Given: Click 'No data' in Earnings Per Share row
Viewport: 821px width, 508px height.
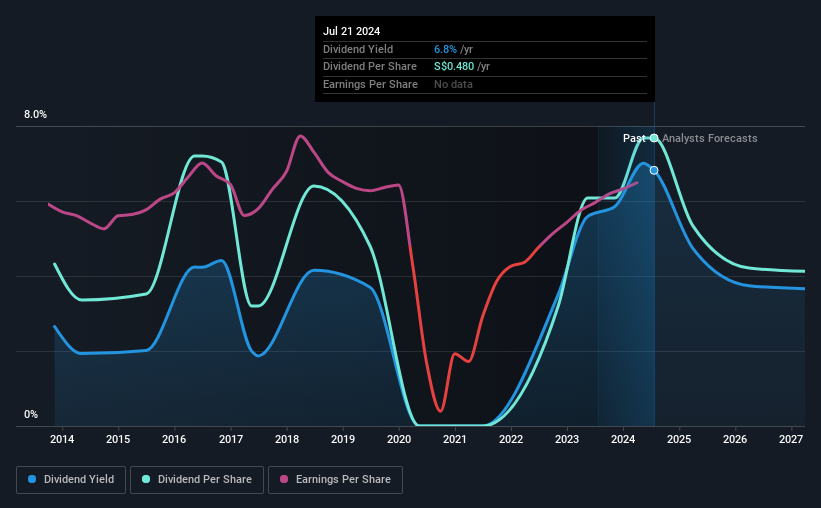Looking at the screenshot, I should 453,84.
